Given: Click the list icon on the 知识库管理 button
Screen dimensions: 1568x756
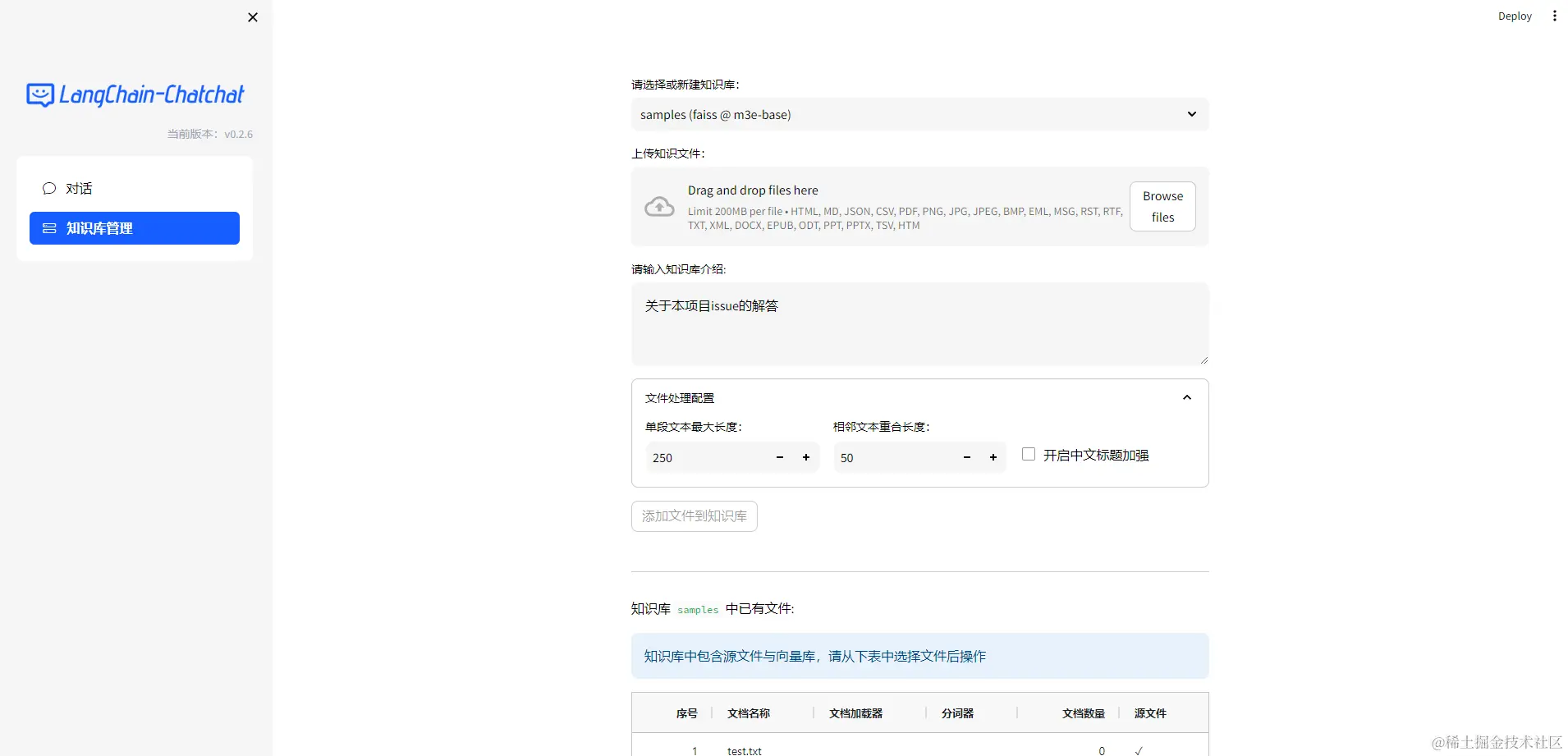Looking at the screenshot, I should coord(49,228).
